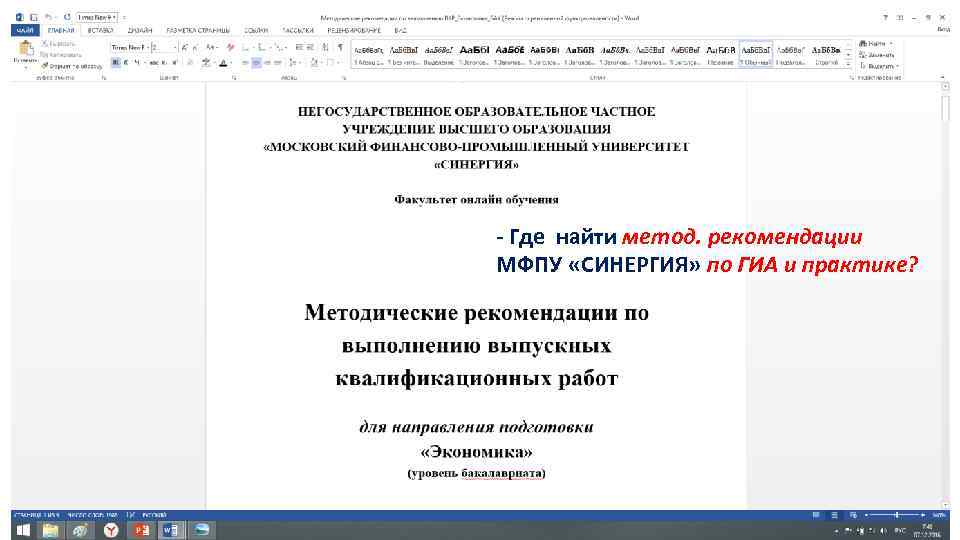Switch to Web Layout view in the status bar
The image size is (960, 540).
click(853, 516)
